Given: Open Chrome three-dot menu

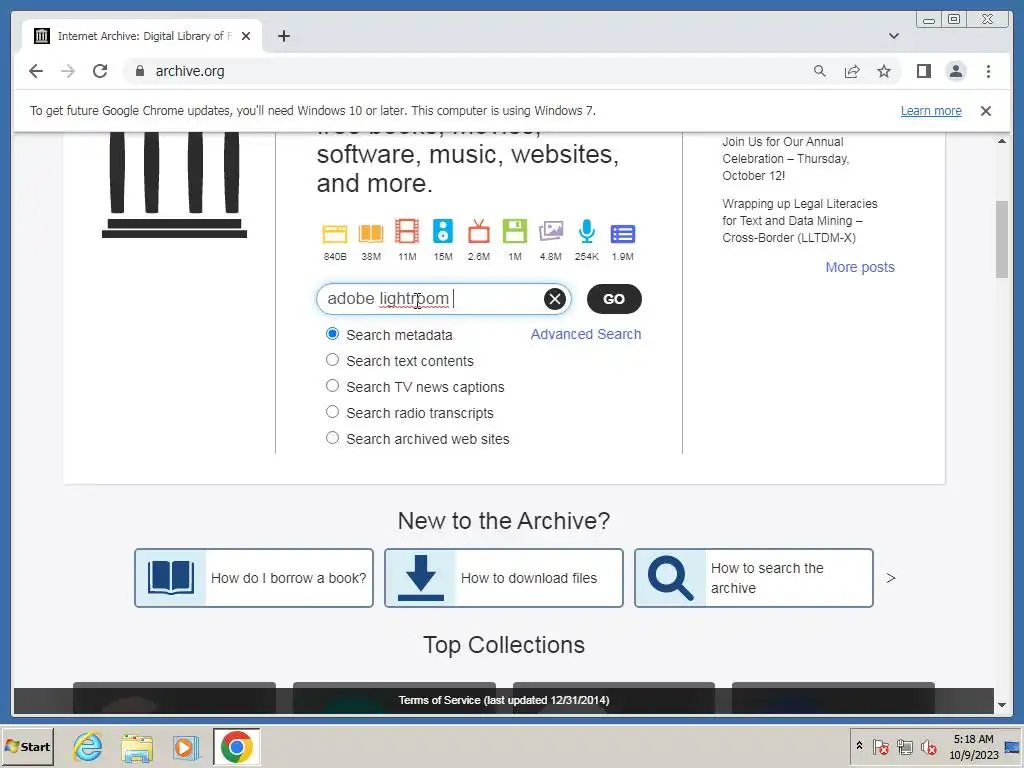Looking at the screenshot, I should pos(988,71).
